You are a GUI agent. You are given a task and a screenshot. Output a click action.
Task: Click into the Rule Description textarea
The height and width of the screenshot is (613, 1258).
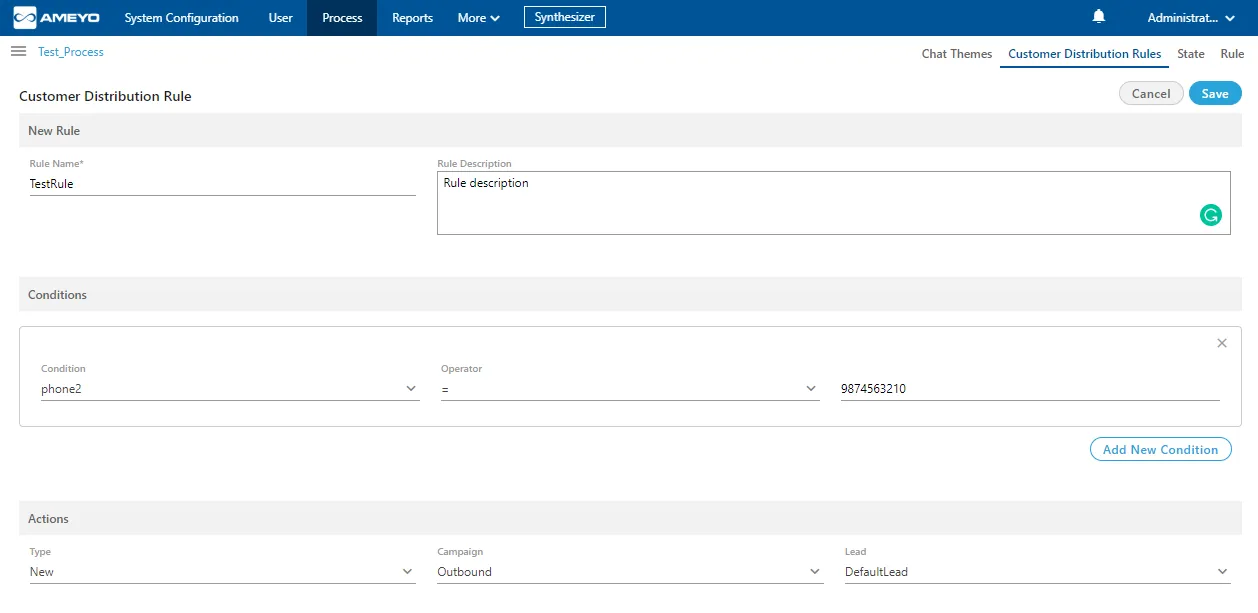pyautogui.click(x=833, y=203)
